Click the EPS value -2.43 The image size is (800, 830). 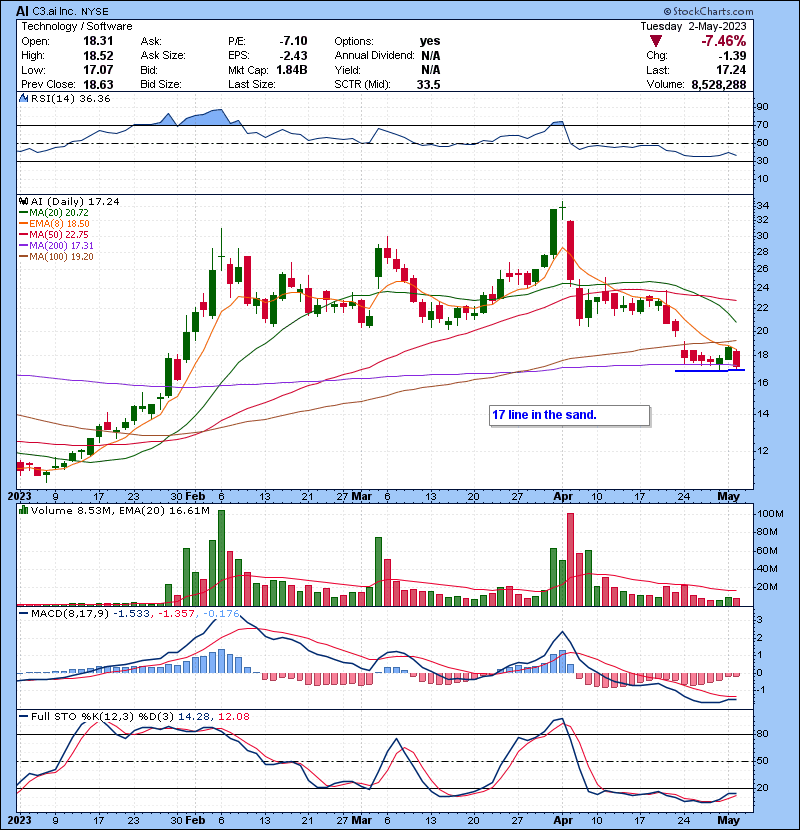tap(293, 55)
